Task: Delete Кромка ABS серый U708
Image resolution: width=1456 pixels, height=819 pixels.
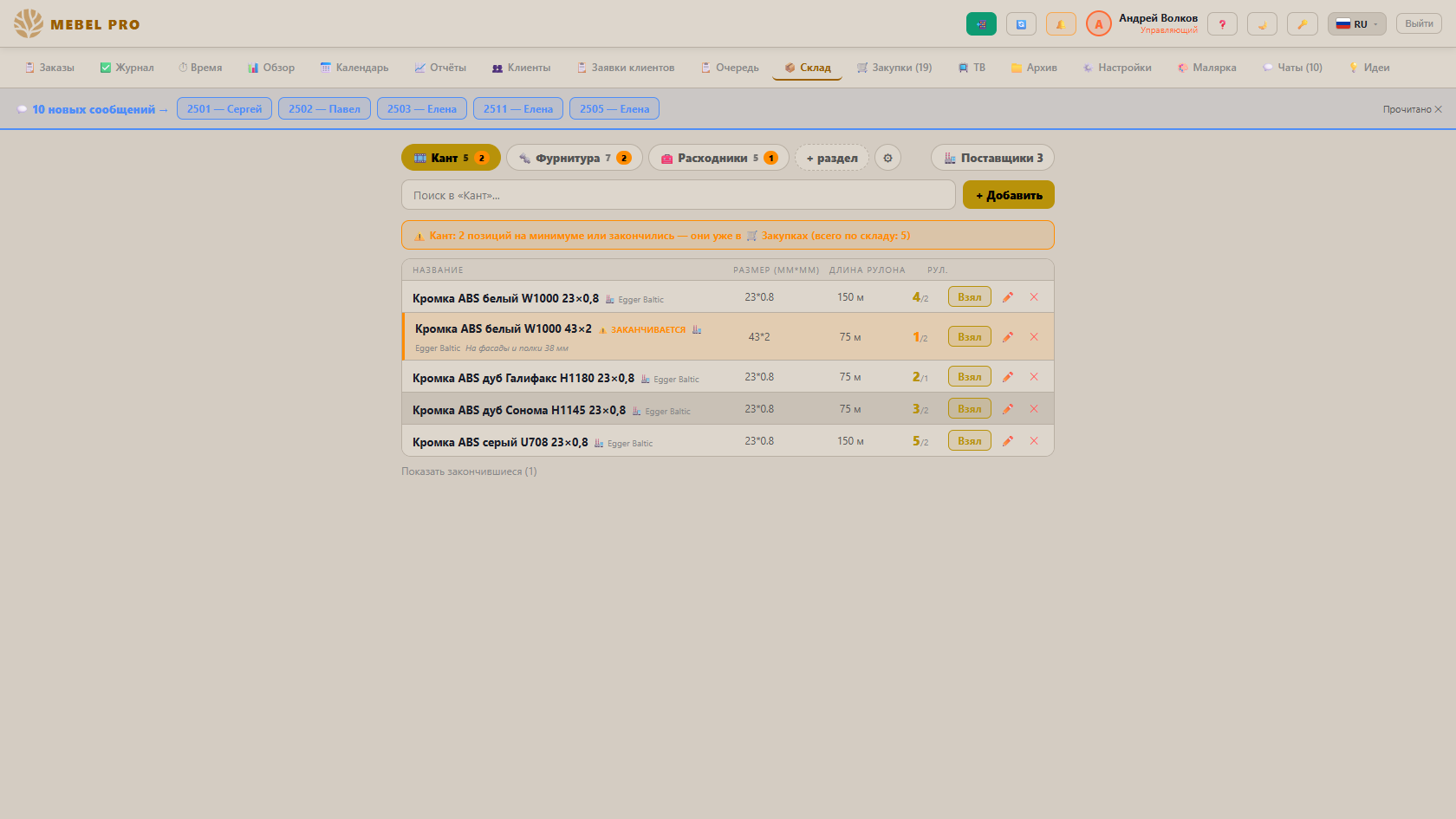Action: pos(1034,441)
